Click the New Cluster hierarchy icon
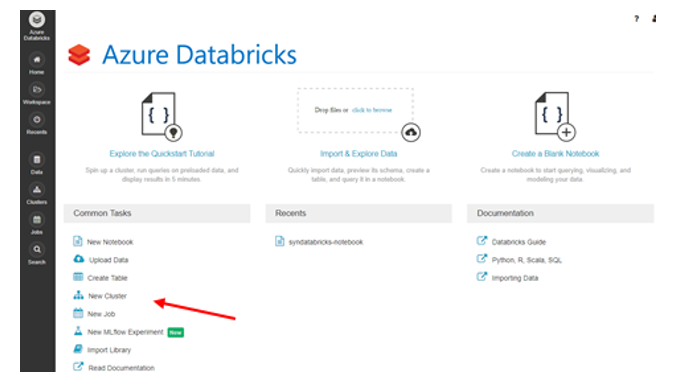 79,295
